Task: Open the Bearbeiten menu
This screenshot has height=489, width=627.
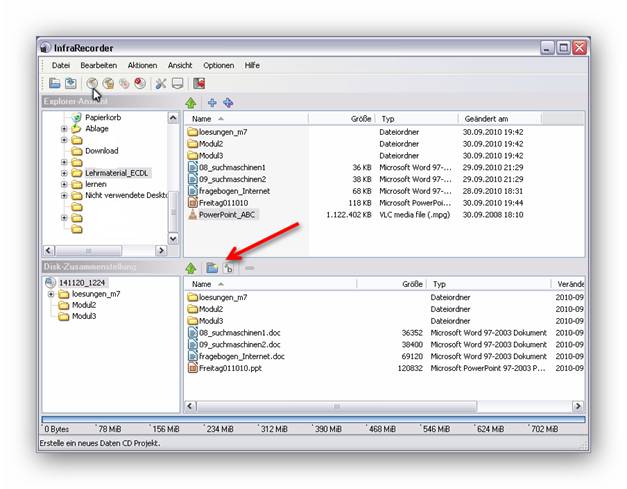Action: (98, 65)
